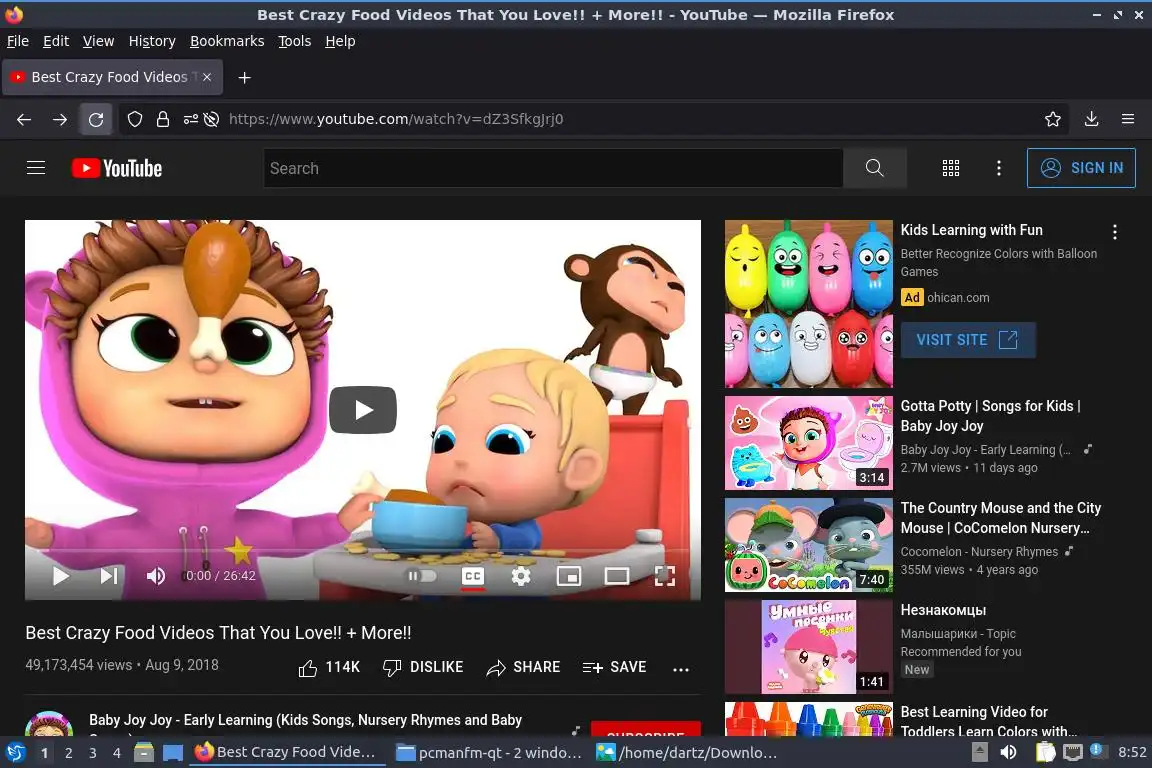Open the desktop start menu icon
1152x768 pixels.
coord(15,753)
